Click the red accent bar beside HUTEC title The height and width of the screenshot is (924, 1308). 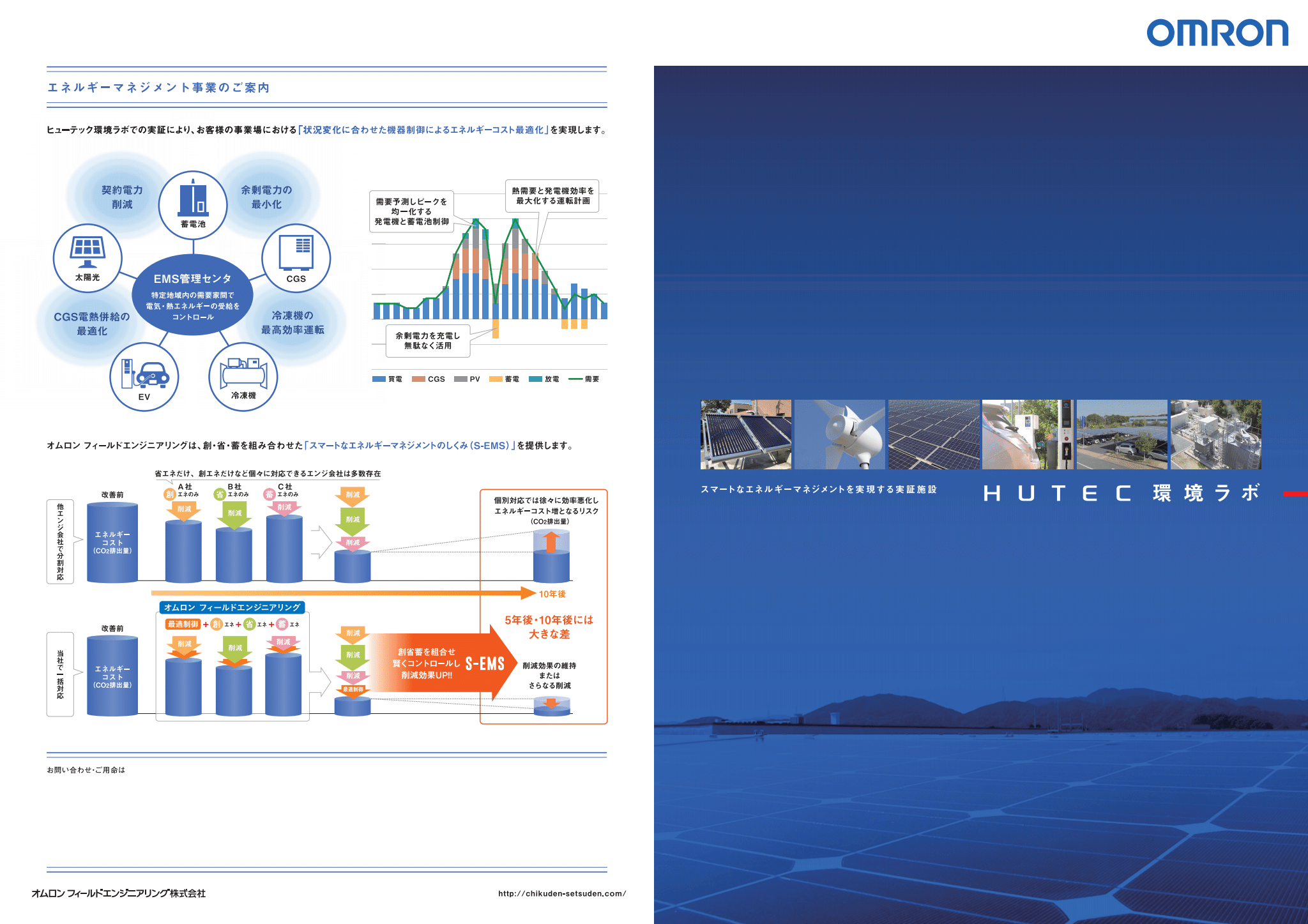point(1296,494)
